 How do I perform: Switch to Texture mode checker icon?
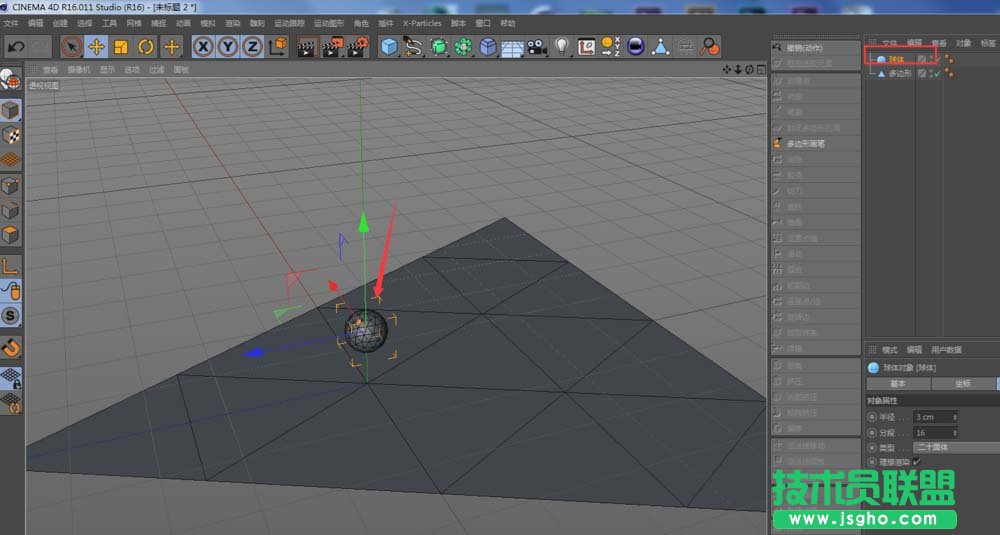tap(11, 135)
